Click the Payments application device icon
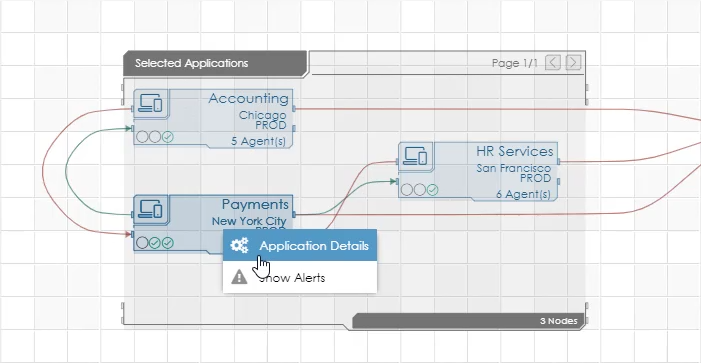 click(x=151, y=209)
